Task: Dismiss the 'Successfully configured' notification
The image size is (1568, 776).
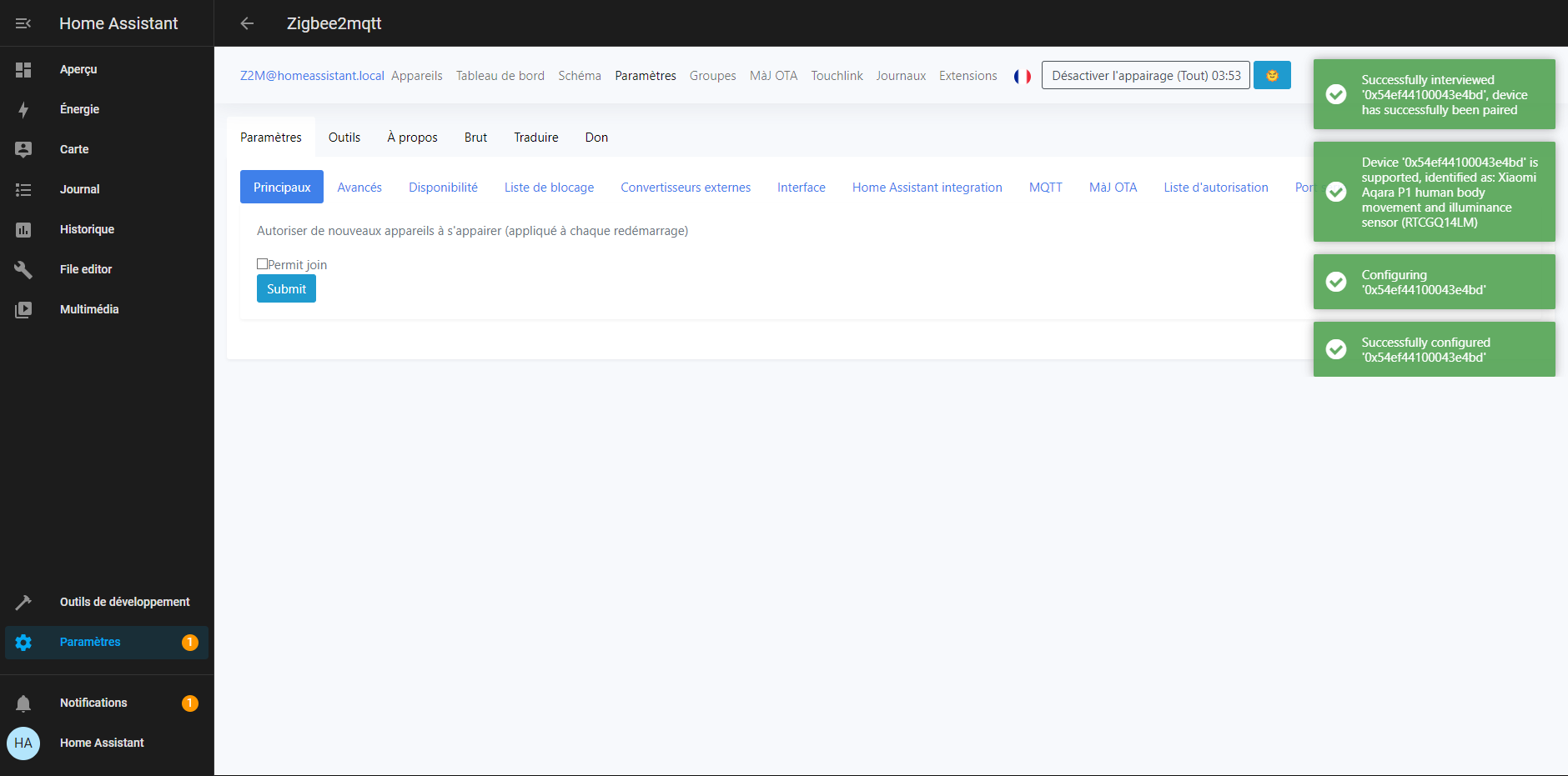Action: pos(1435,349)
